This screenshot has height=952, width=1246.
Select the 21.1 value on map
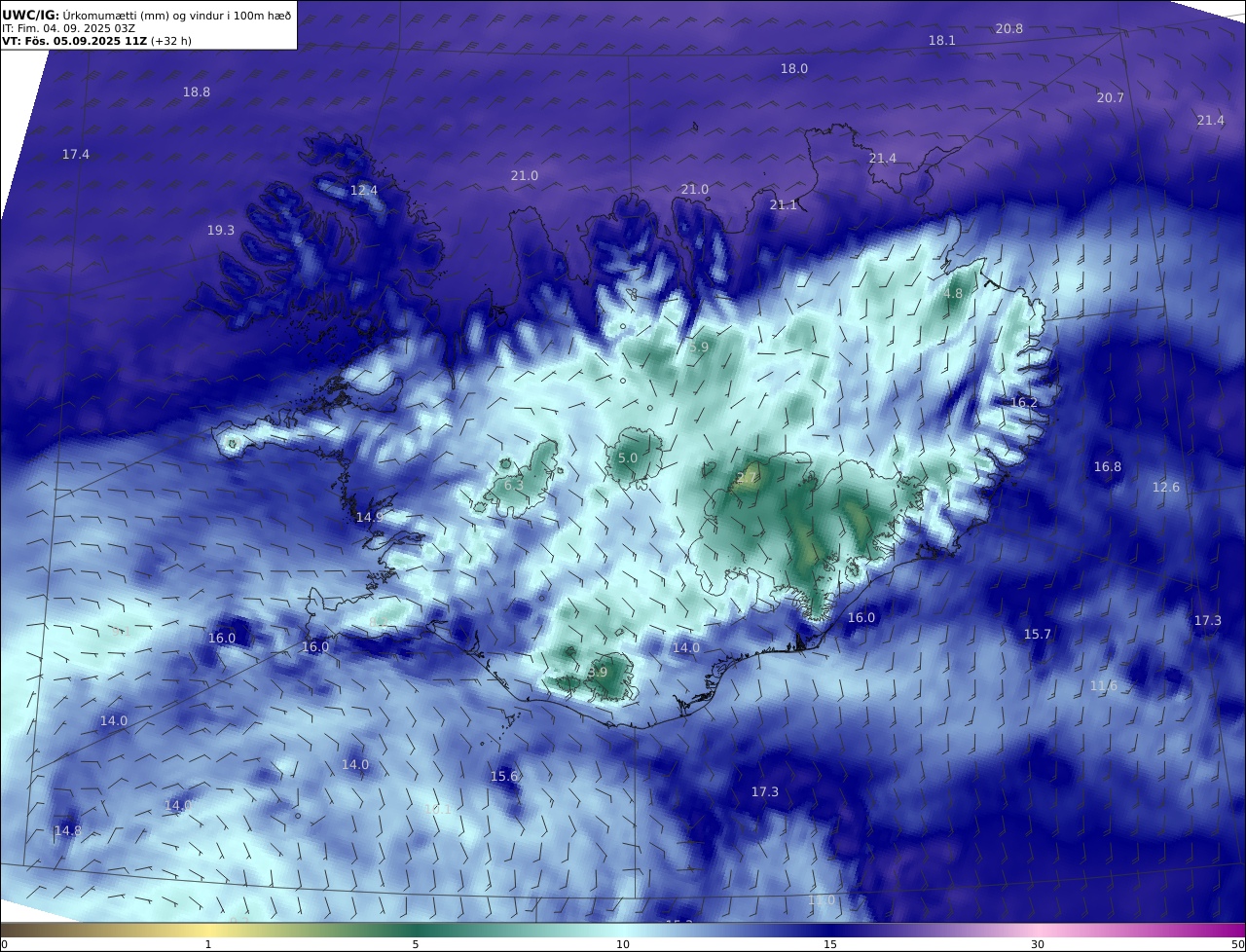tap(784, 204)
